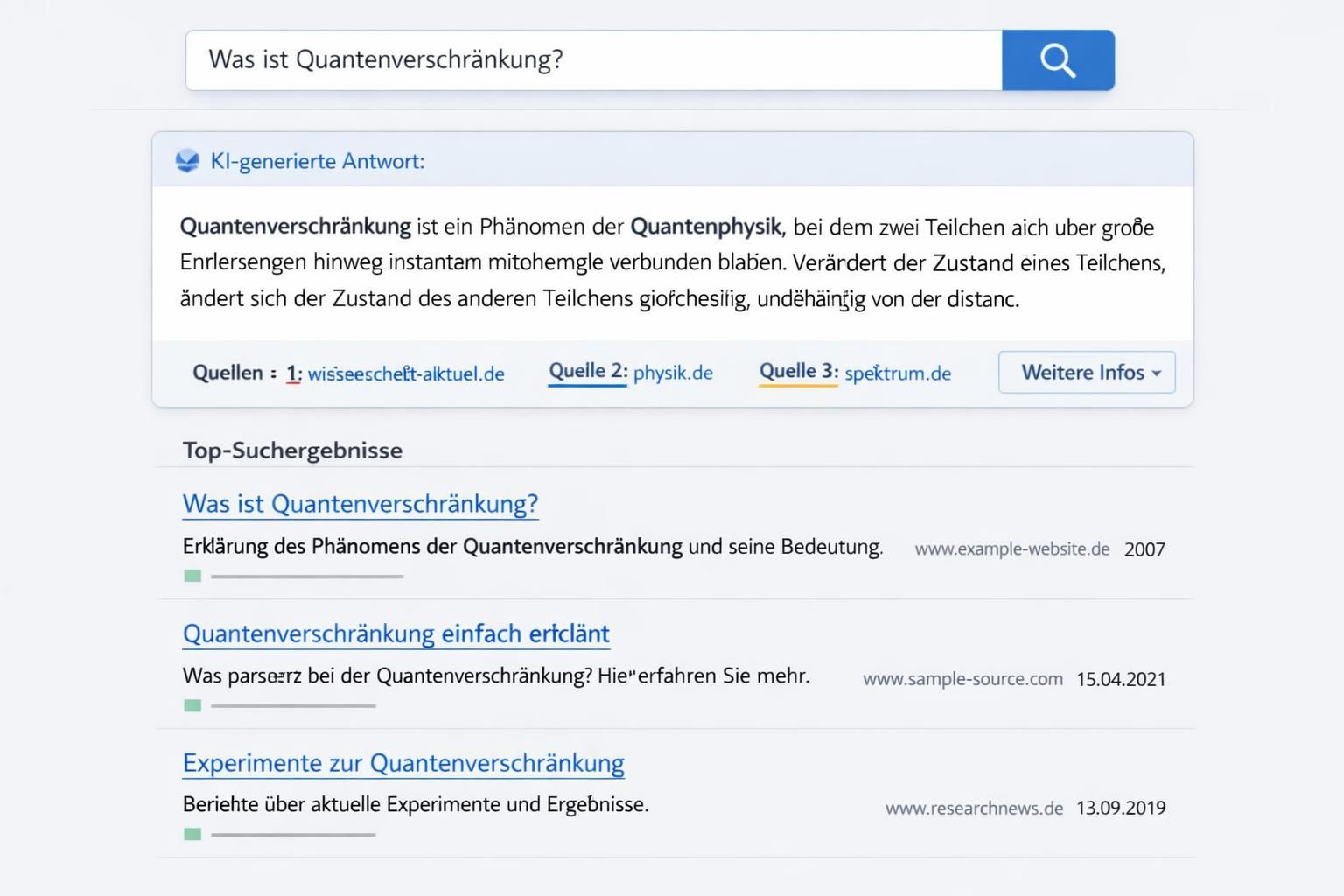Viewport: 1344px width, 896px height.
Task: Click the Top-Suchergebnisse heading
Action: click(291, 451)
